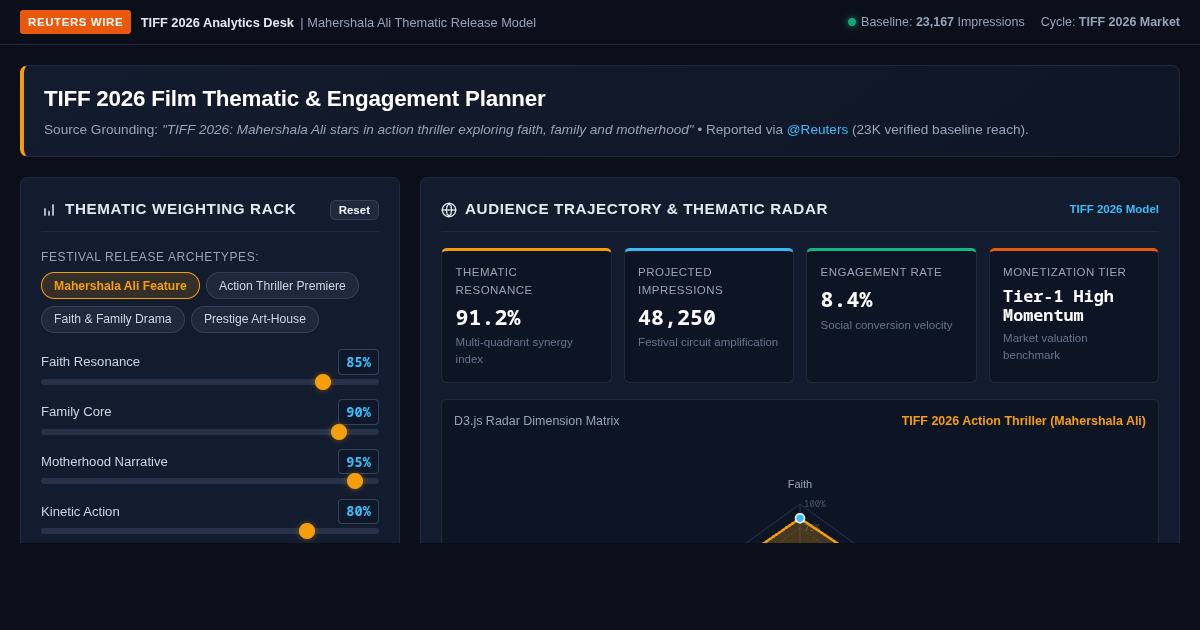Click the Family Core 90% value box
Image resolution: width=1200 pixels, height=630 pixels.
pos(358,412)
